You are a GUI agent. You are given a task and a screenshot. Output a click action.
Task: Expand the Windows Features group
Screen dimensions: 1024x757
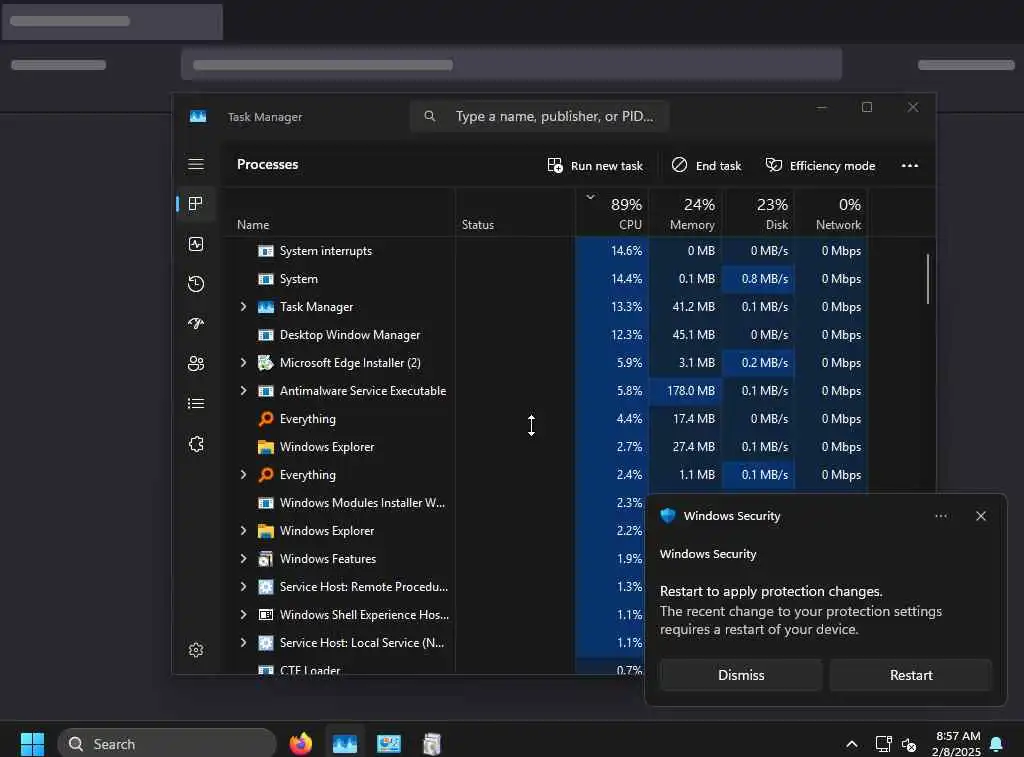tap(244, 558)
